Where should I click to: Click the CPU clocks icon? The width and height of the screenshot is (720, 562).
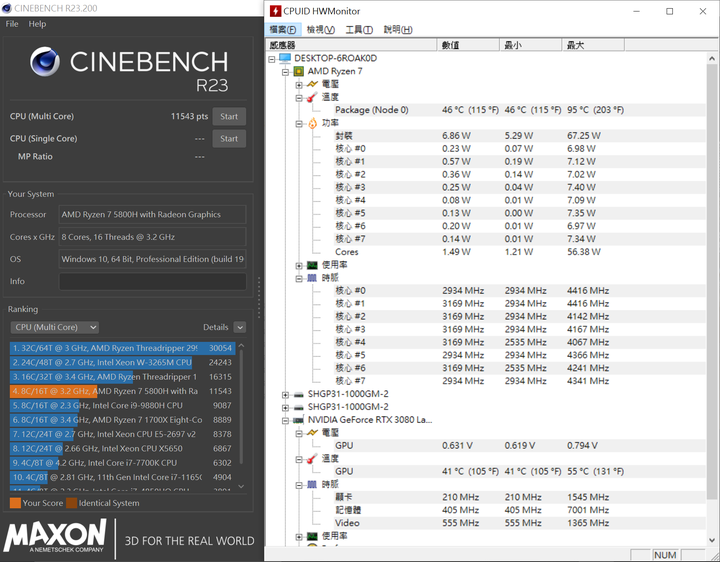(x=312, y=278)
